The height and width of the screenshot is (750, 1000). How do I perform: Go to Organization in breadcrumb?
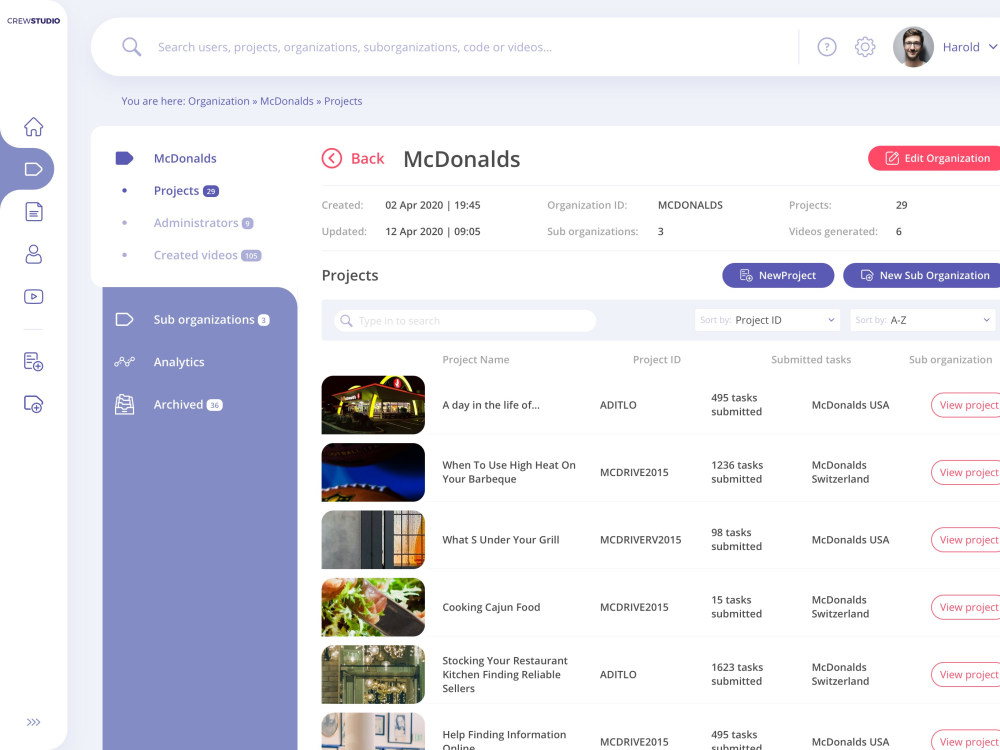(x=219, y=101)
